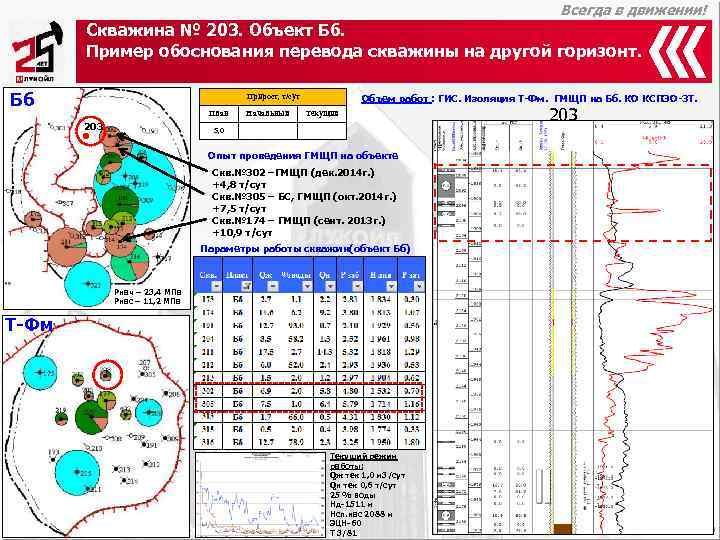Click the '203' title above the well log

click(x=563, y=114)
